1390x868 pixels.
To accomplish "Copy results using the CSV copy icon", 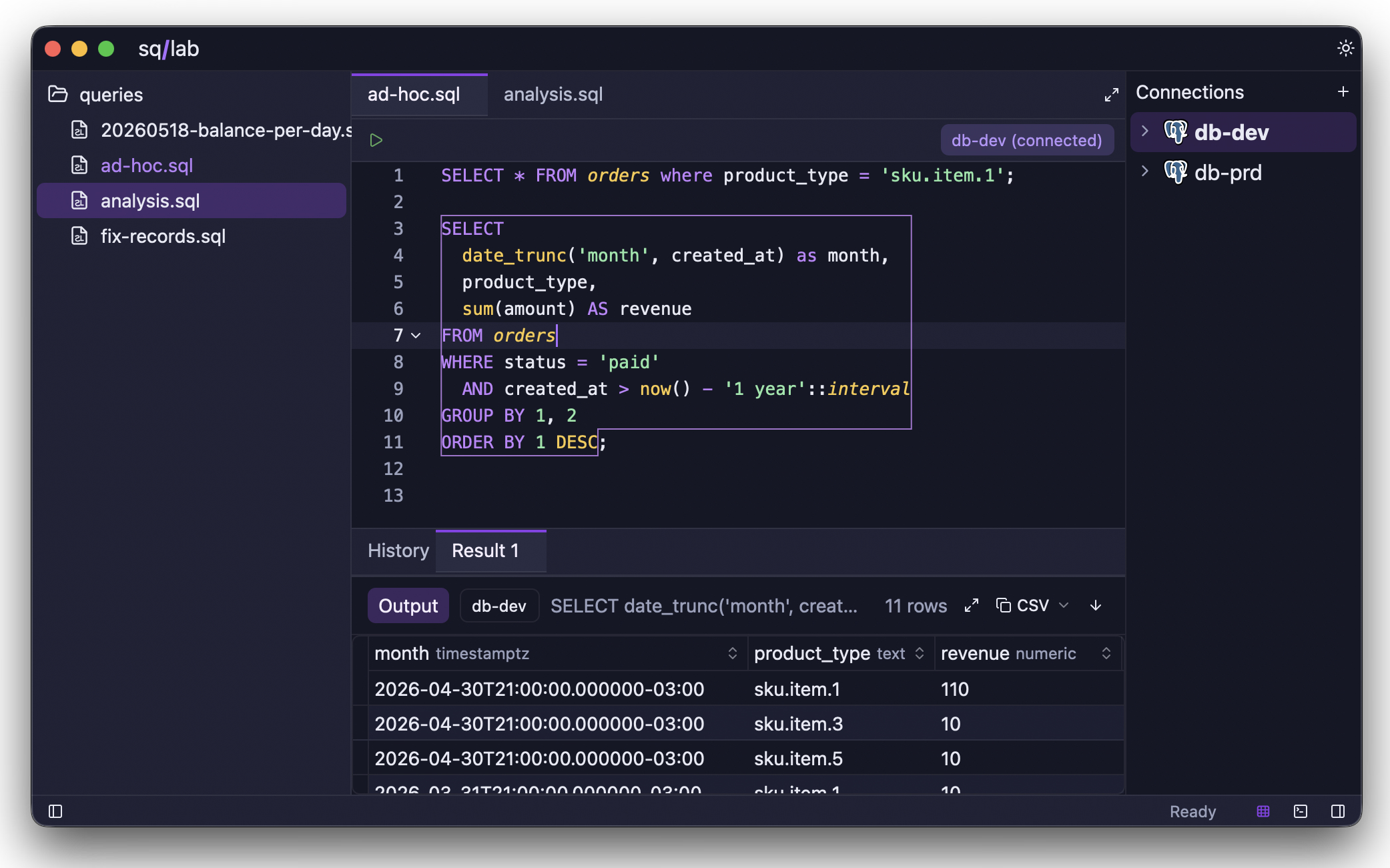I will click(1003, 605).
